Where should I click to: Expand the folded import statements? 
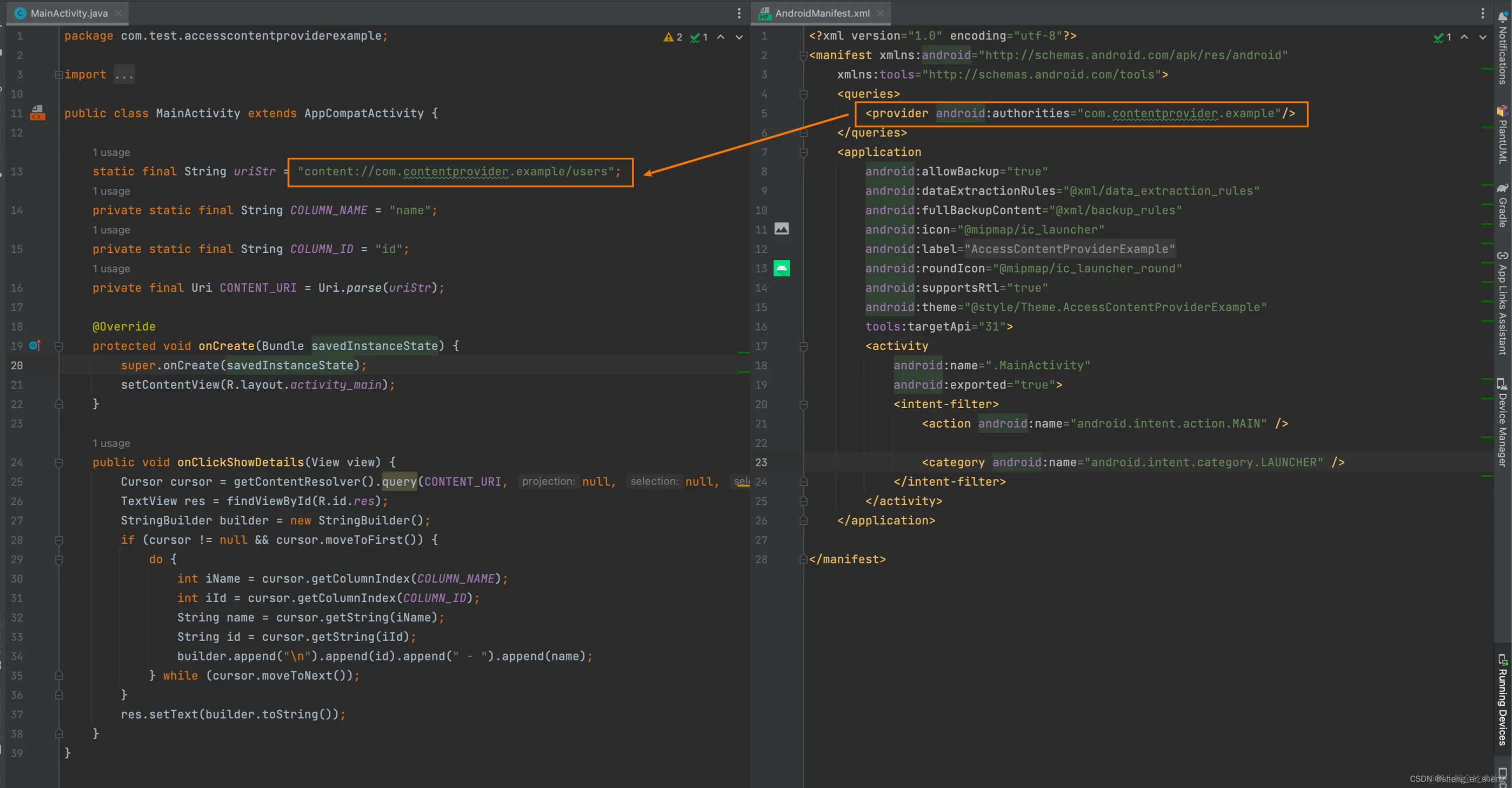(58, 74)
